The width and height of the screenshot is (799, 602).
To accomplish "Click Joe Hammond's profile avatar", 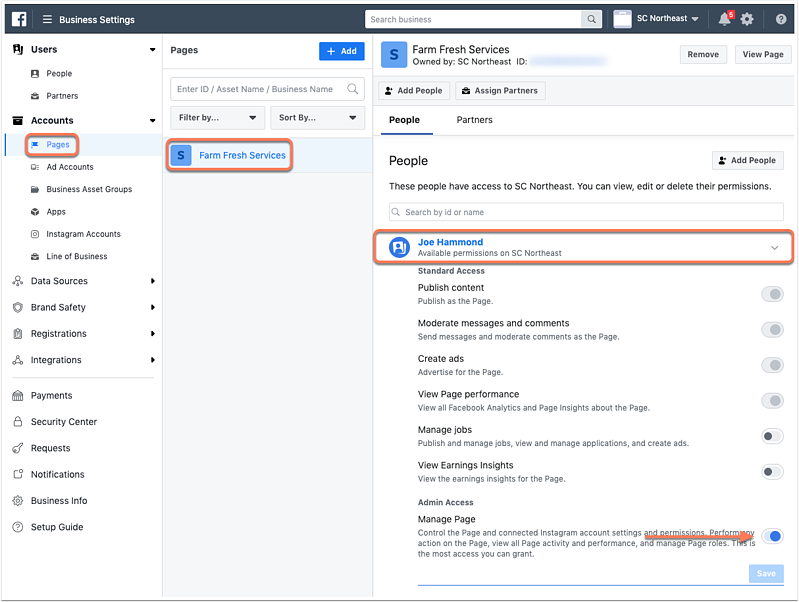I will 400,247.
